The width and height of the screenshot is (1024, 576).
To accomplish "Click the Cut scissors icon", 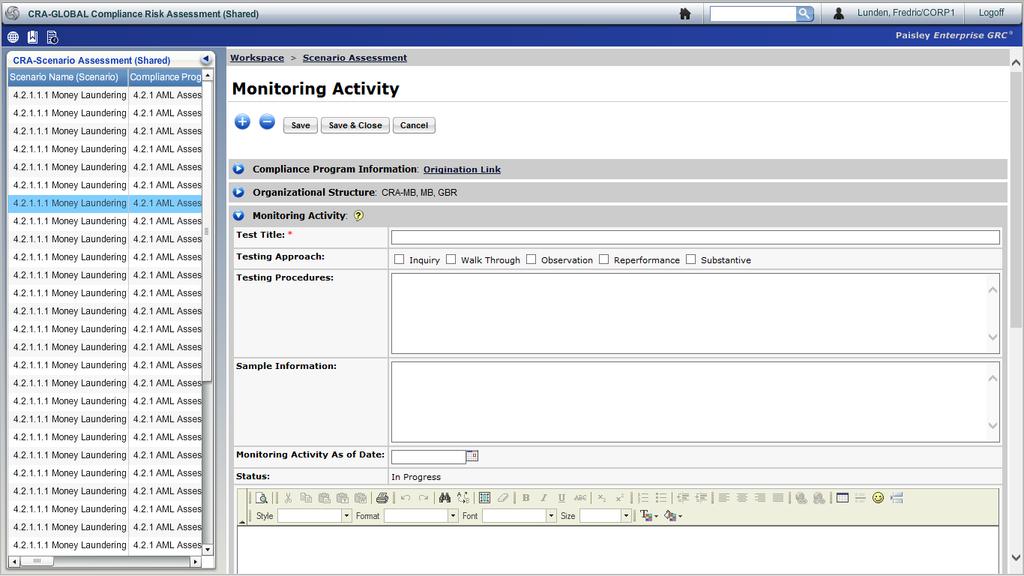I will click(x=288, y=498).
